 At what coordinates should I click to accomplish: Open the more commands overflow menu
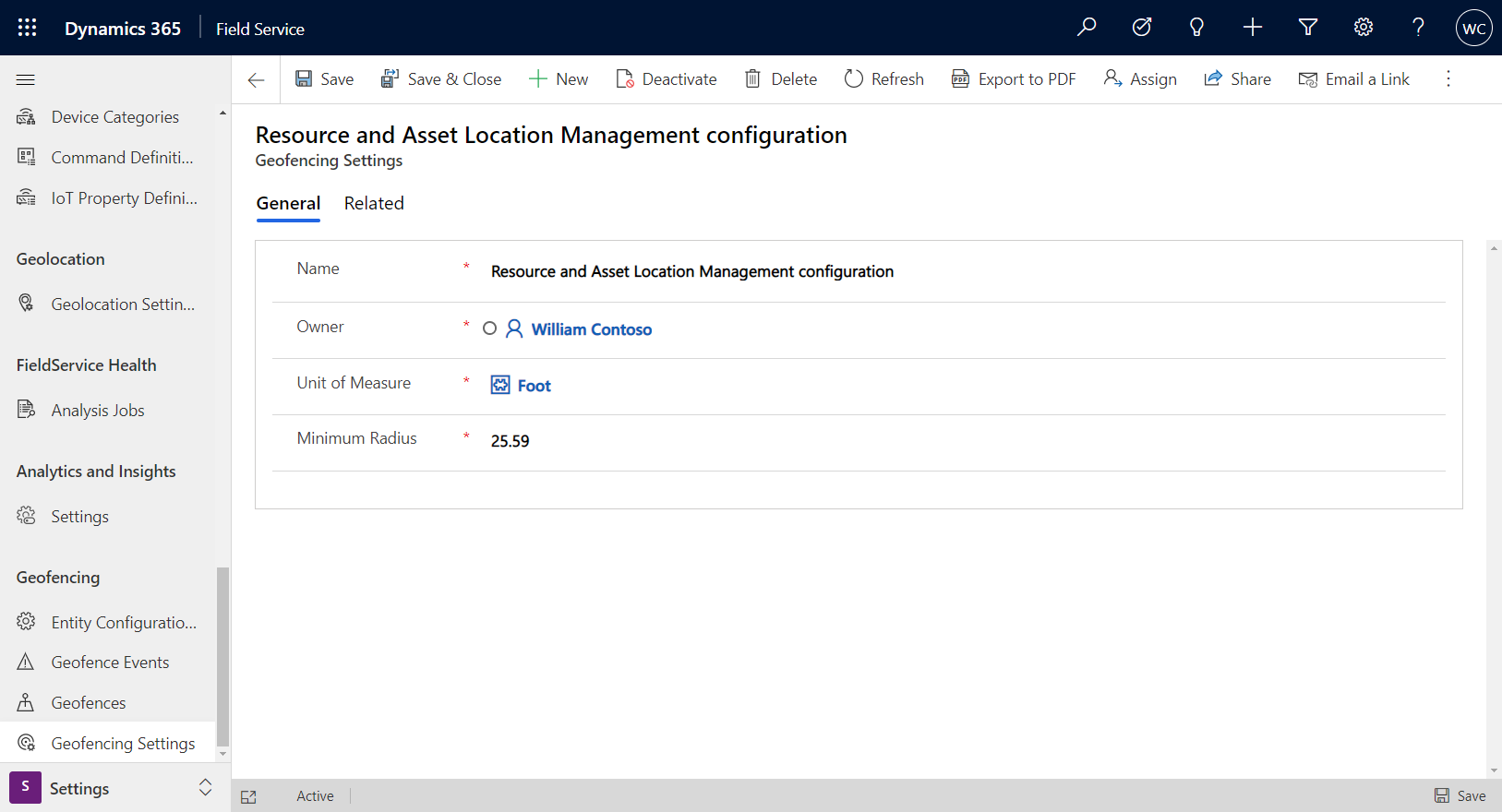click(x=1448, y=79)
